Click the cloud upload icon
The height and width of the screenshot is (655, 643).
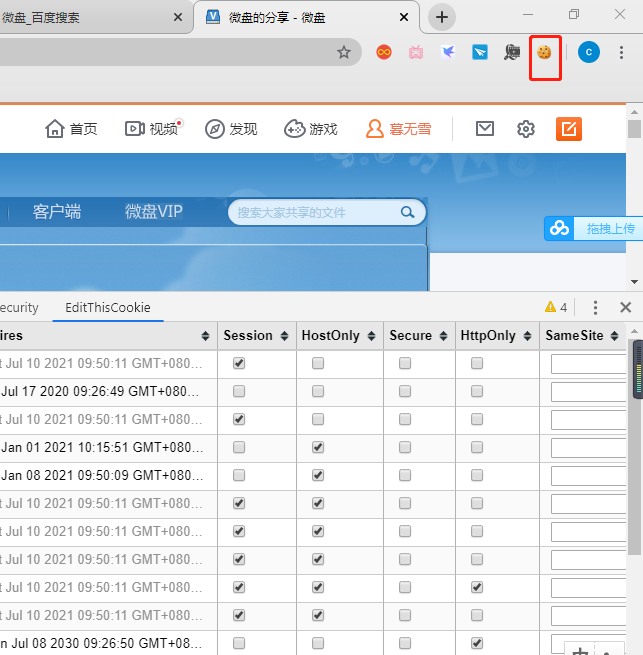(559, 228)
